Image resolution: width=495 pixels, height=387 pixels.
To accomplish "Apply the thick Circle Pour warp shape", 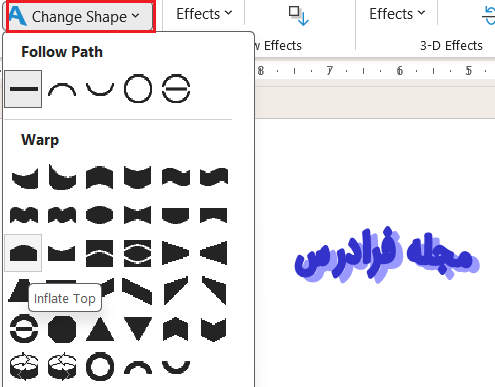I will 100,367.
